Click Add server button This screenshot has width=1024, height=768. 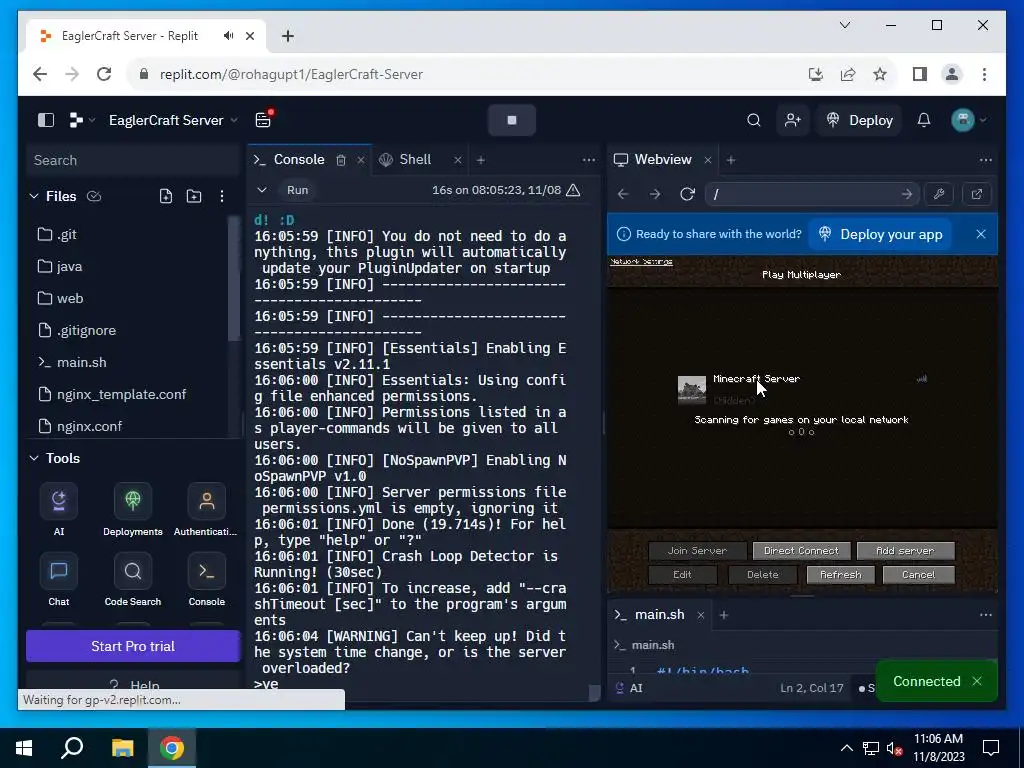point(905,551)
